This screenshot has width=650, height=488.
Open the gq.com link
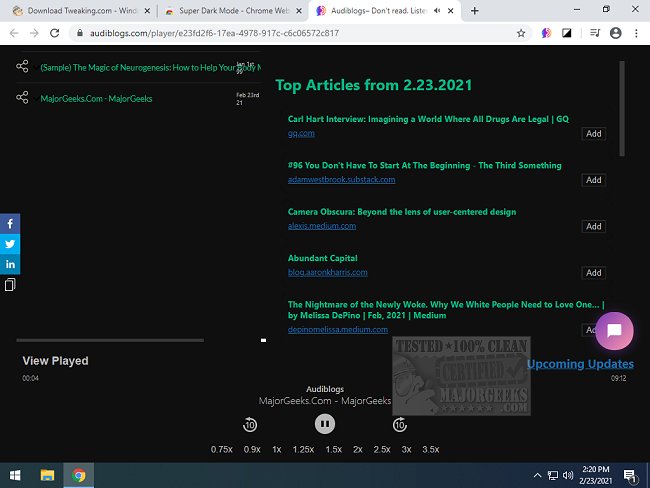[x=301, y=133]
